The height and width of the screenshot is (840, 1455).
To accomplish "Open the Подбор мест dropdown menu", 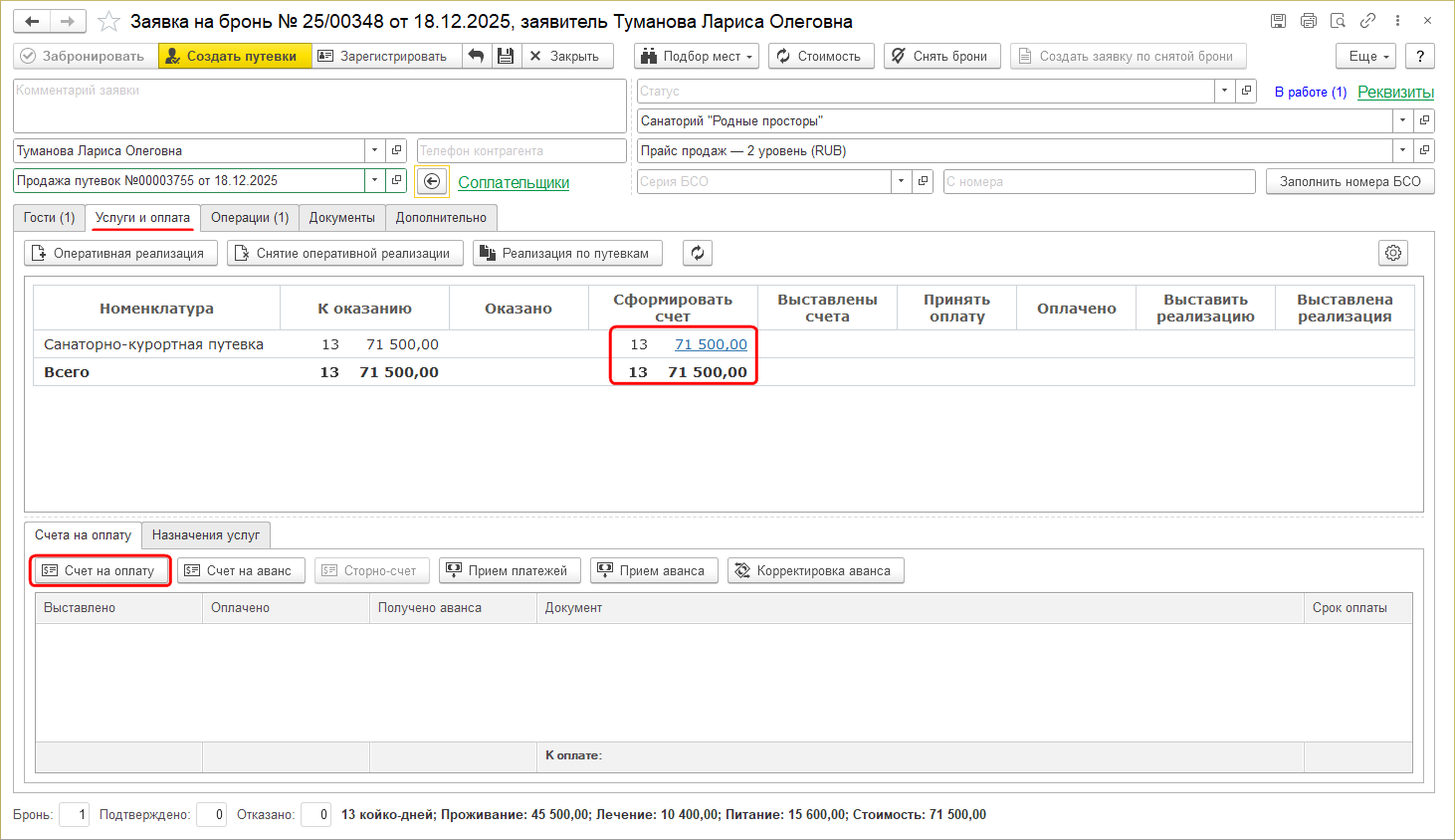I will 697,56.
